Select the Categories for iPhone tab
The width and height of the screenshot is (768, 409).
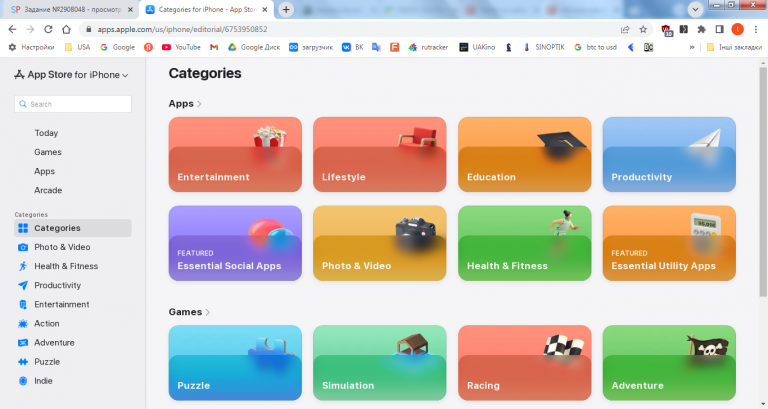point(206,9)
